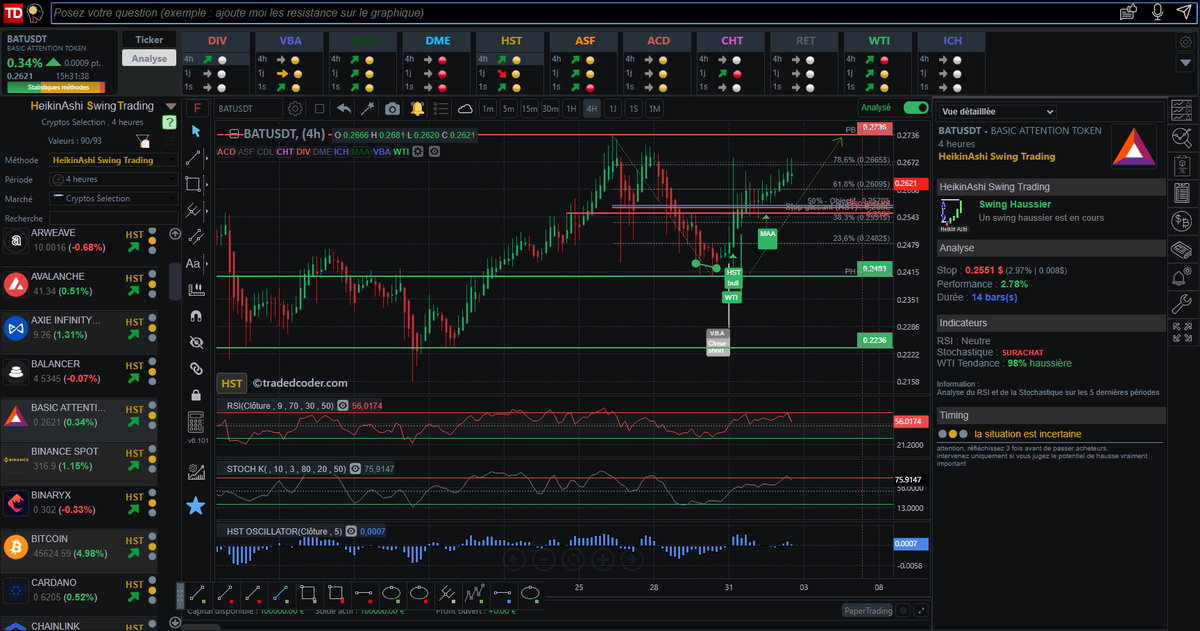Screen dimensions: 1200x631
Task: Click the Analyse button under Ticker
Action: coord(149,59)
